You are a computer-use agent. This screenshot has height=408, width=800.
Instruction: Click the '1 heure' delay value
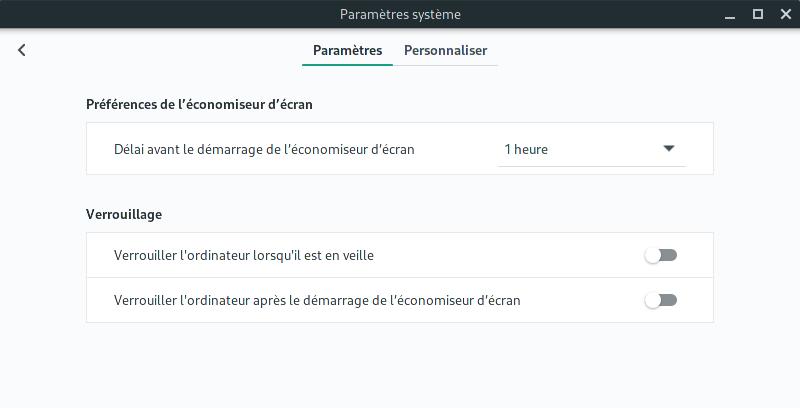pos(526,149)
